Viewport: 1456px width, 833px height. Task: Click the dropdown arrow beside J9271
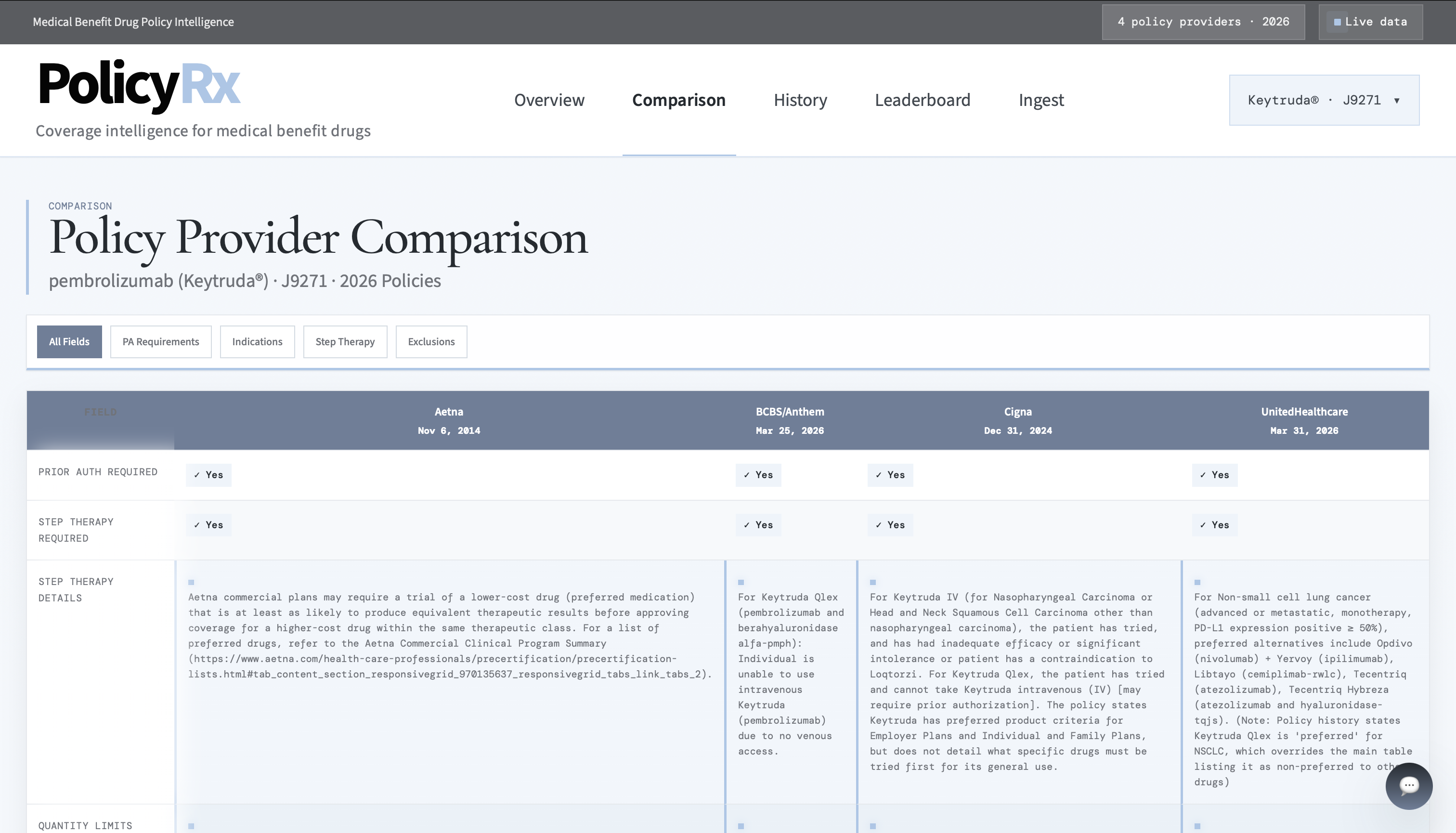coord(1396,101)
